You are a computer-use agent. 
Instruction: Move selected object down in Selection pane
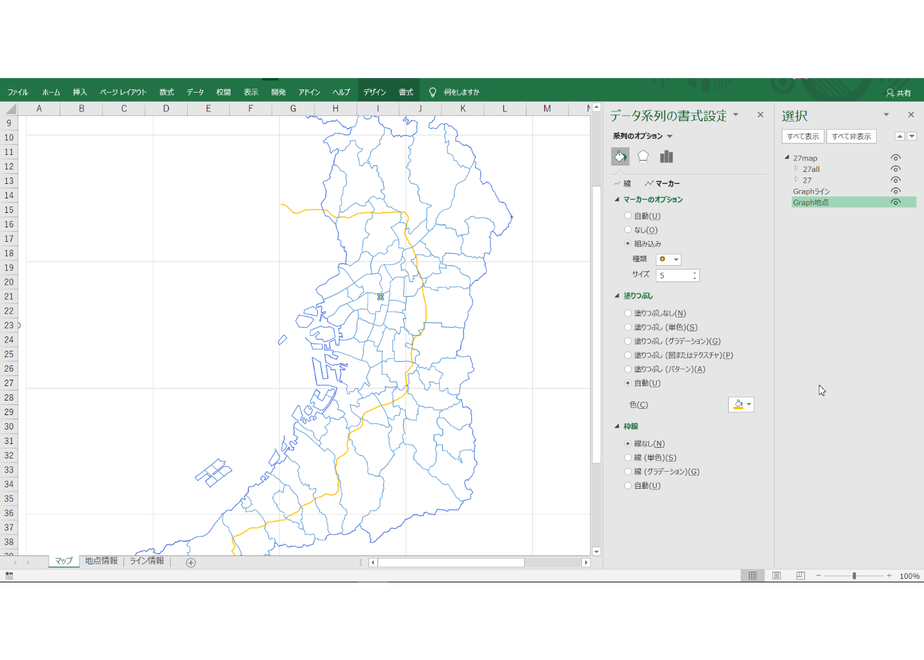coord(912,136)
